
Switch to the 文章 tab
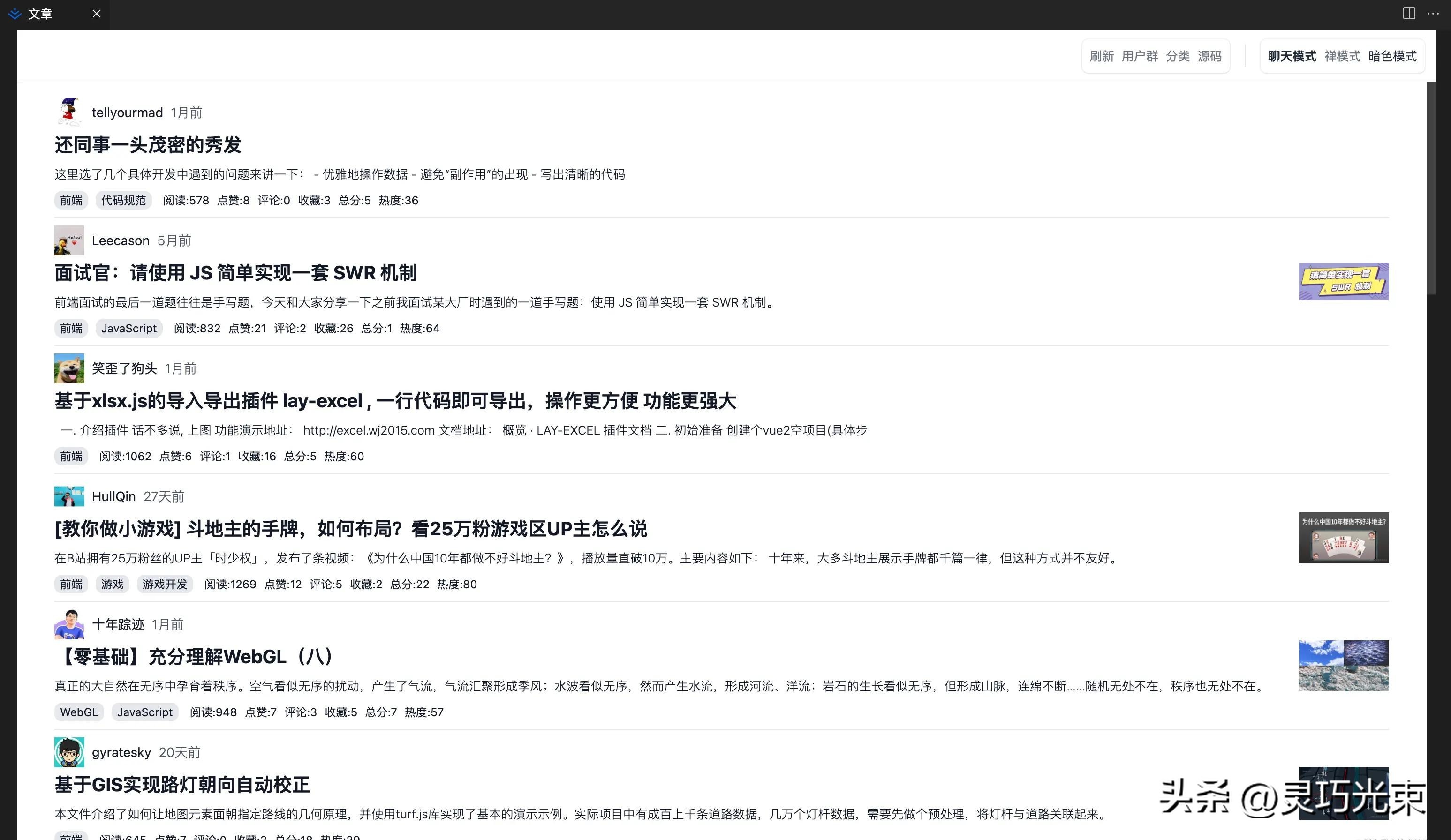coord(41,14)
